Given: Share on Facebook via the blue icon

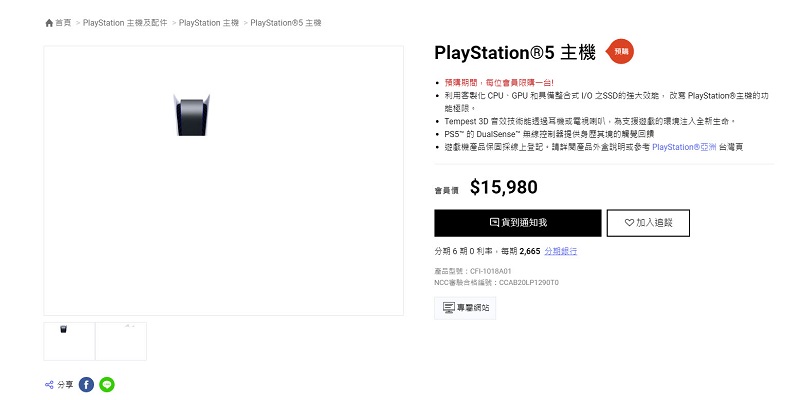Looking at the screenshot, I should [x=86, y=384].
